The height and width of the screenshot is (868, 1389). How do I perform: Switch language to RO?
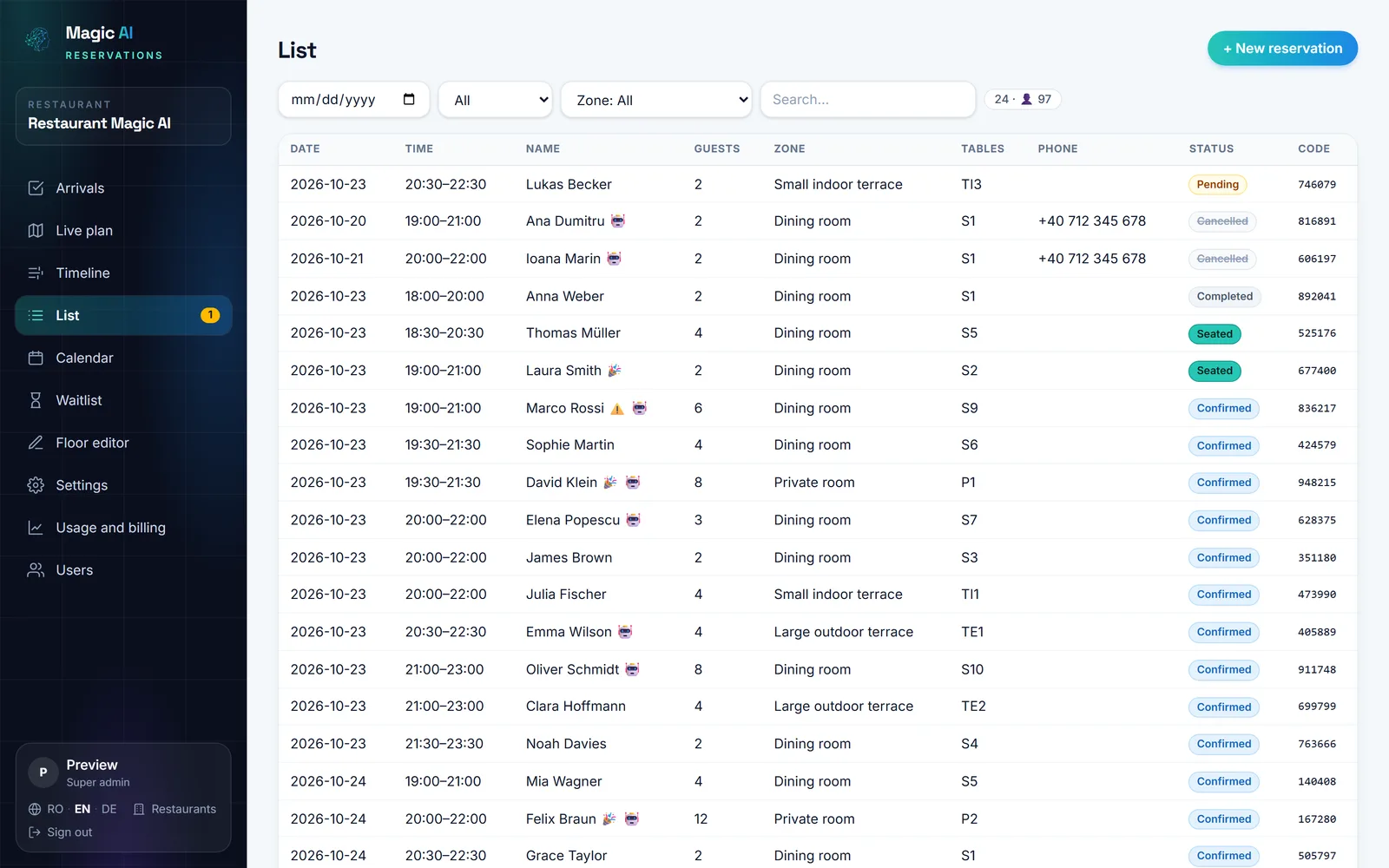click(56, 809)
